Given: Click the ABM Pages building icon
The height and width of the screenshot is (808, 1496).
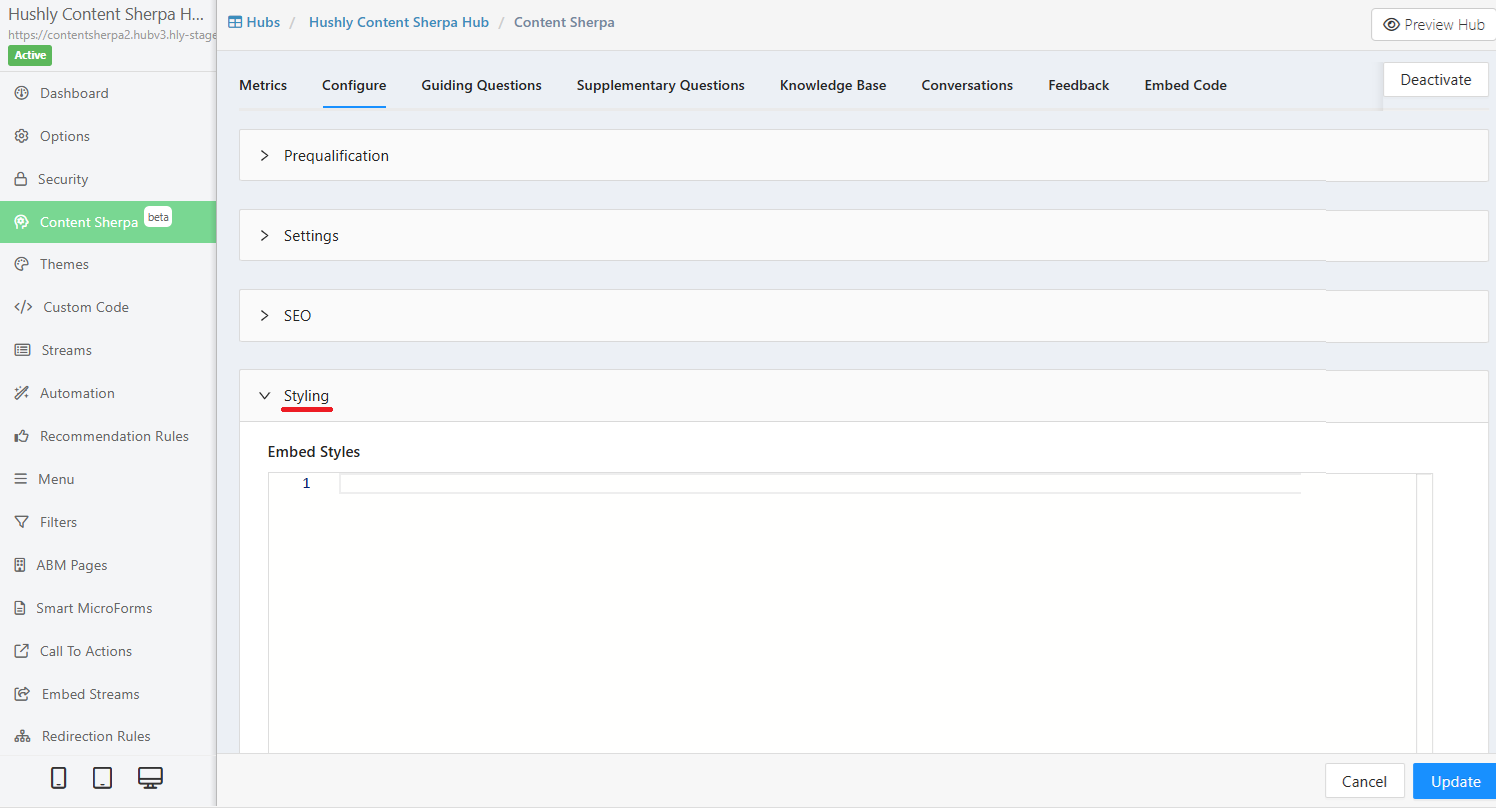Looking at the screenshot, I should coord(19,565).
